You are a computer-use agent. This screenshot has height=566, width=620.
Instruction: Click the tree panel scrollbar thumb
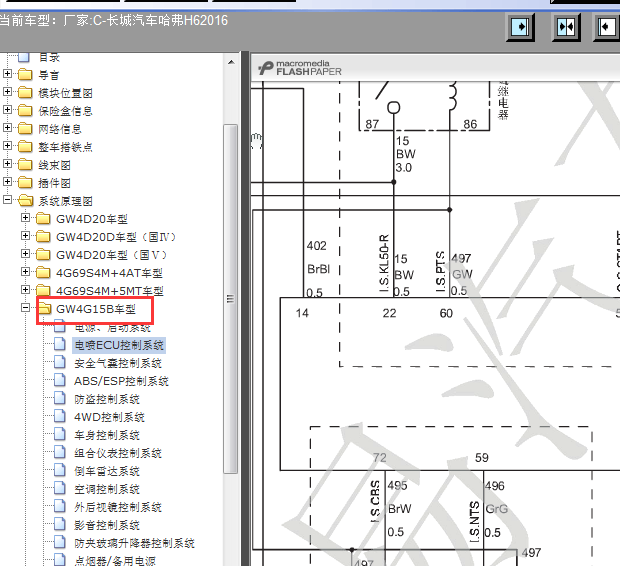231,299
